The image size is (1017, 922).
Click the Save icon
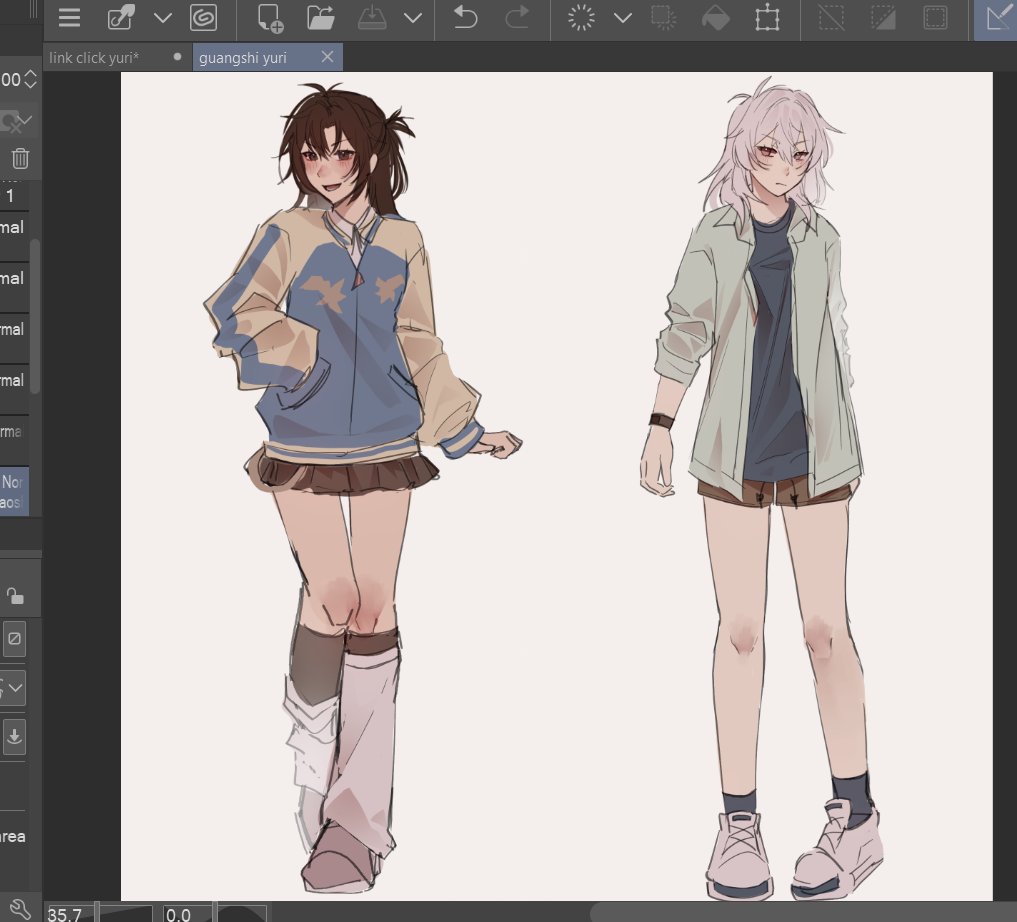tap(373, 18)
